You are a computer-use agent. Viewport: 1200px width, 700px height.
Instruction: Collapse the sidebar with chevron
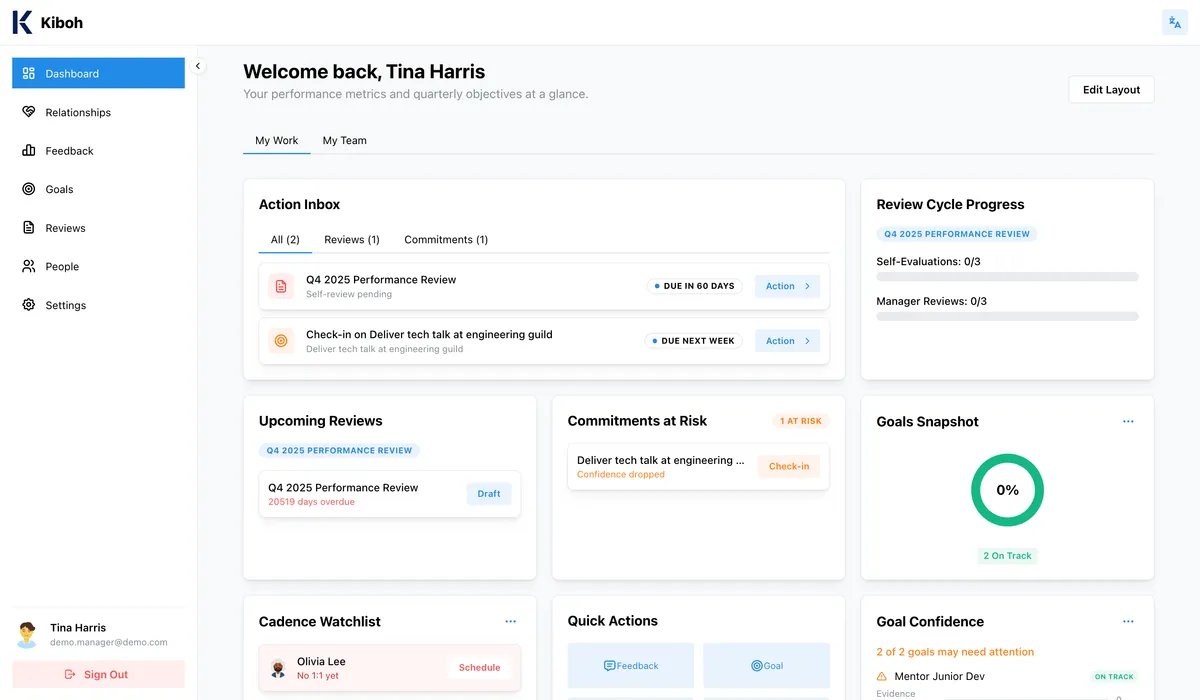point(198,66)
